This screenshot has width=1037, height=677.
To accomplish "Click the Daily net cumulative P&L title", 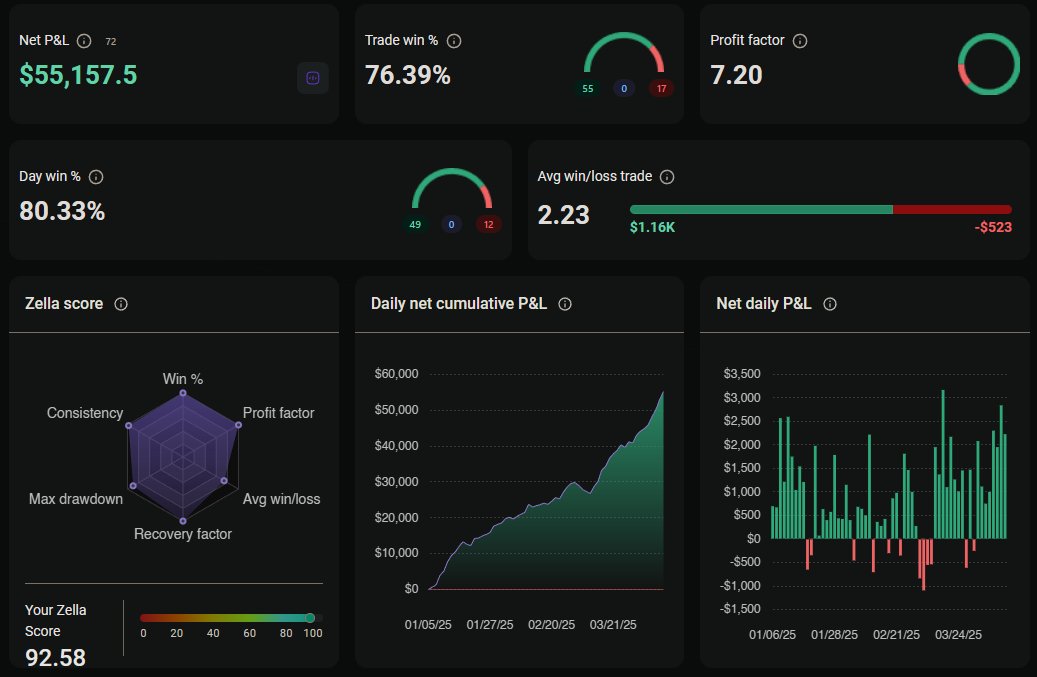I will pyautogui.click(x=459, y=303).
